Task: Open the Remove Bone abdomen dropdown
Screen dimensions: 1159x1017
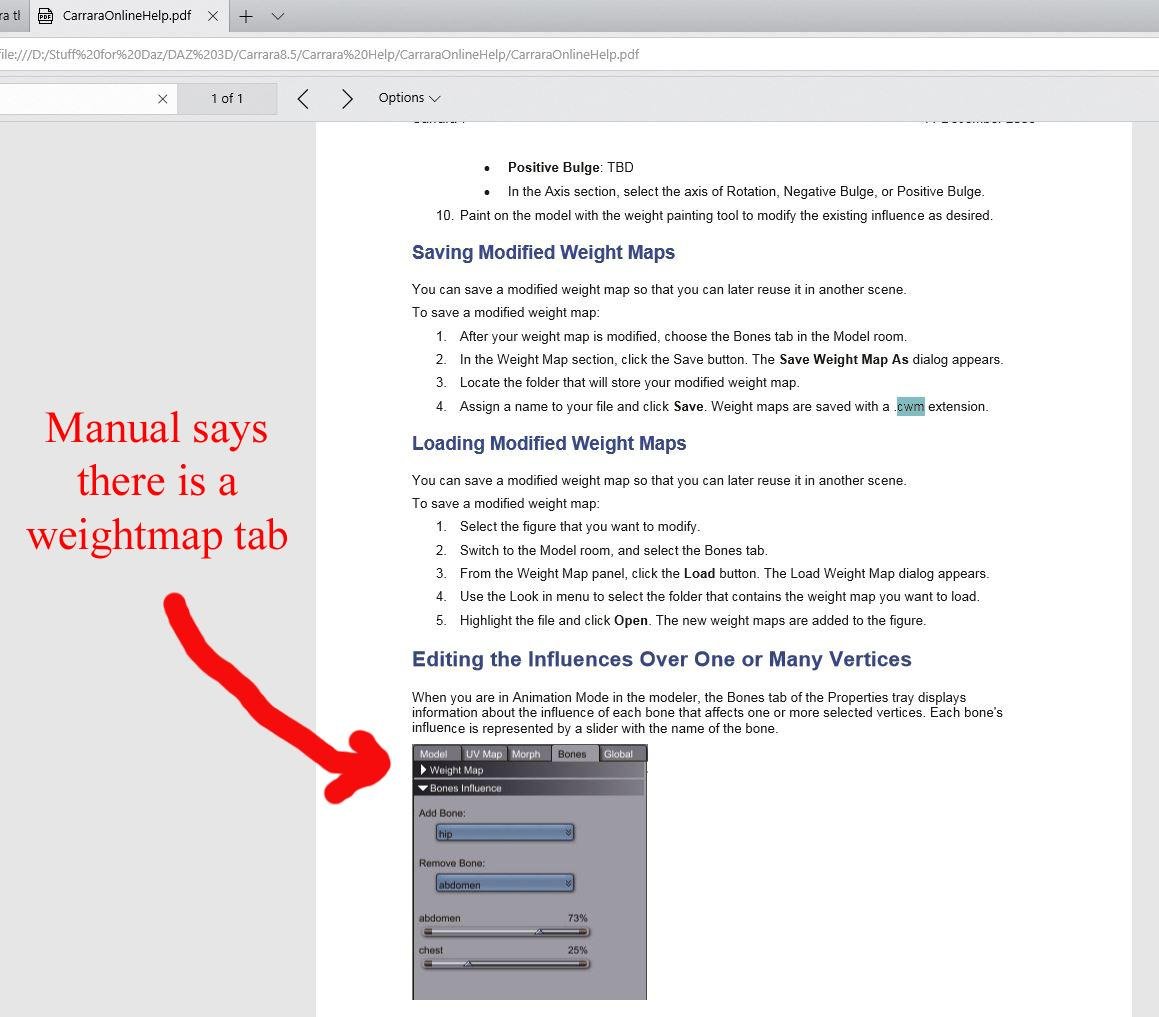Action: (505, 884)
